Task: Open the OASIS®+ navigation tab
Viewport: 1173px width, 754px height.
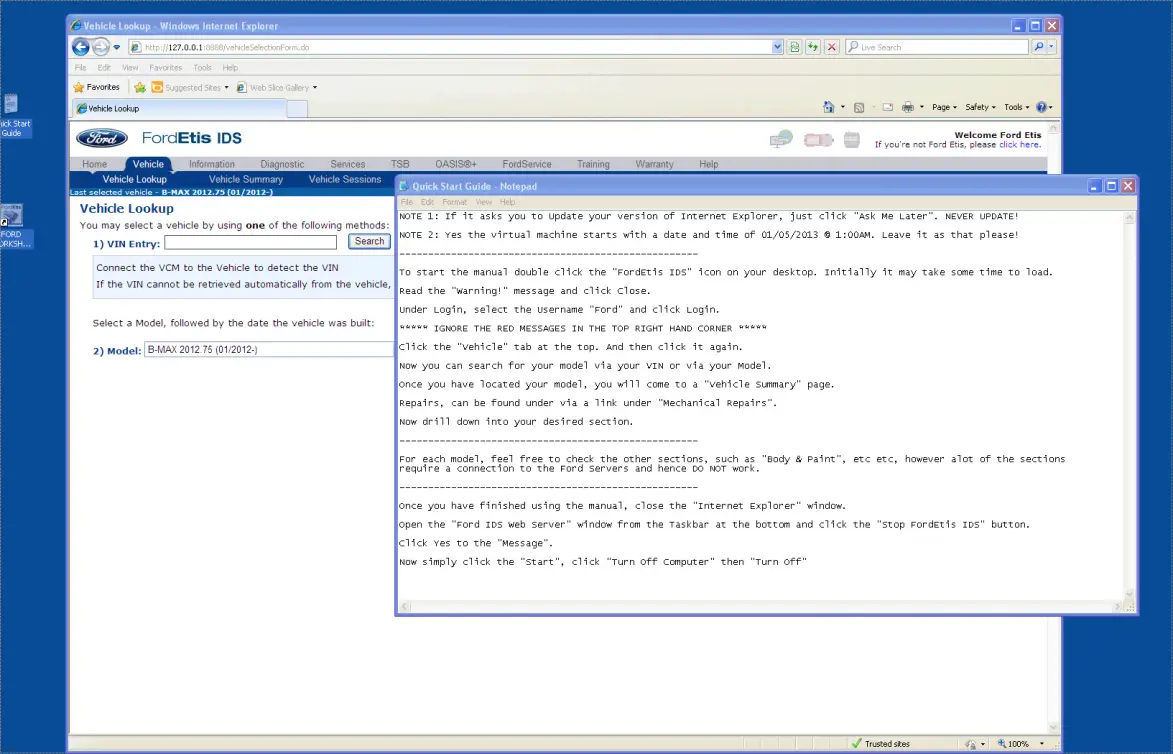Action: tap(456, 164)
